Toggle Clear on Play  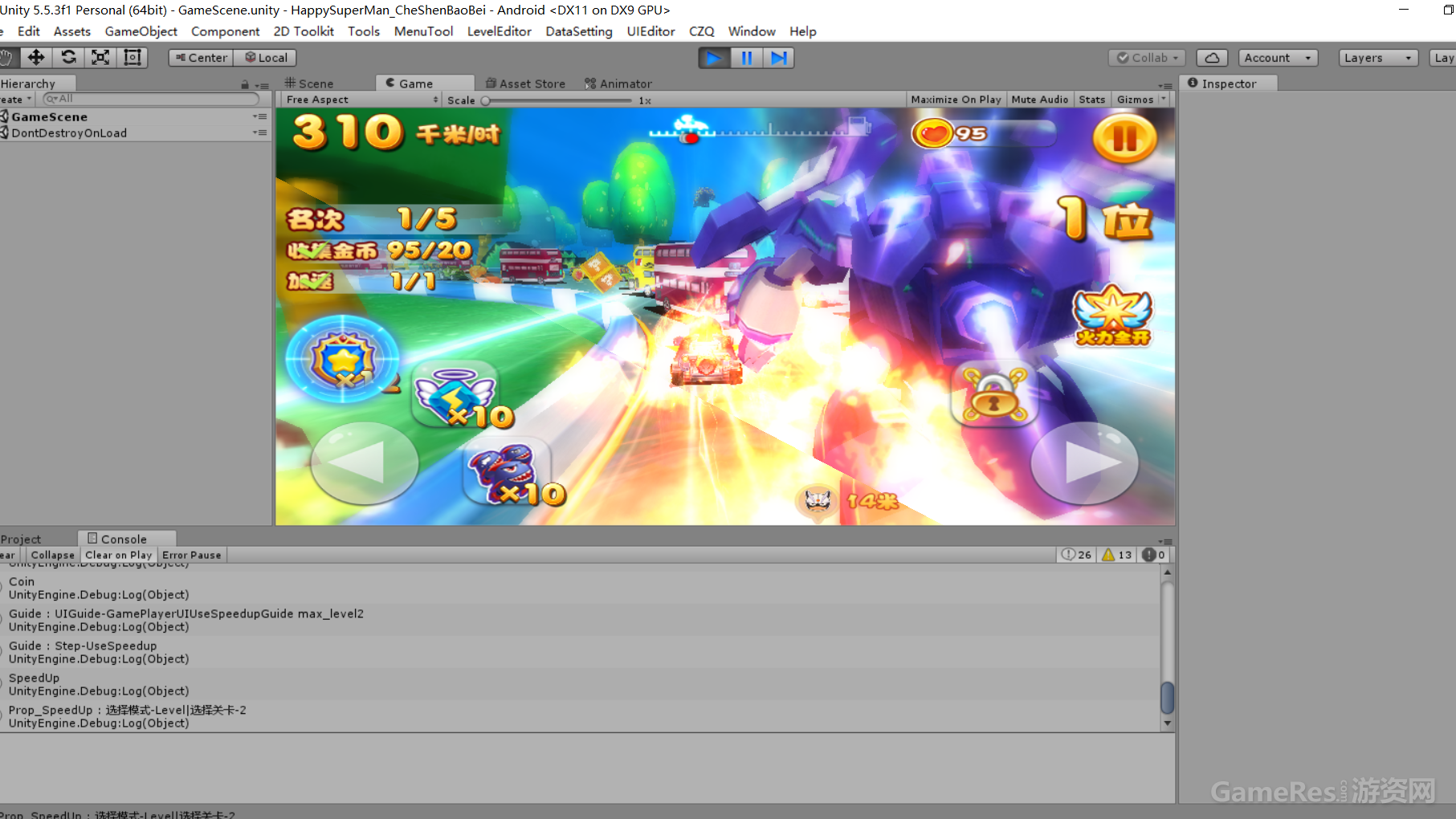119,555
